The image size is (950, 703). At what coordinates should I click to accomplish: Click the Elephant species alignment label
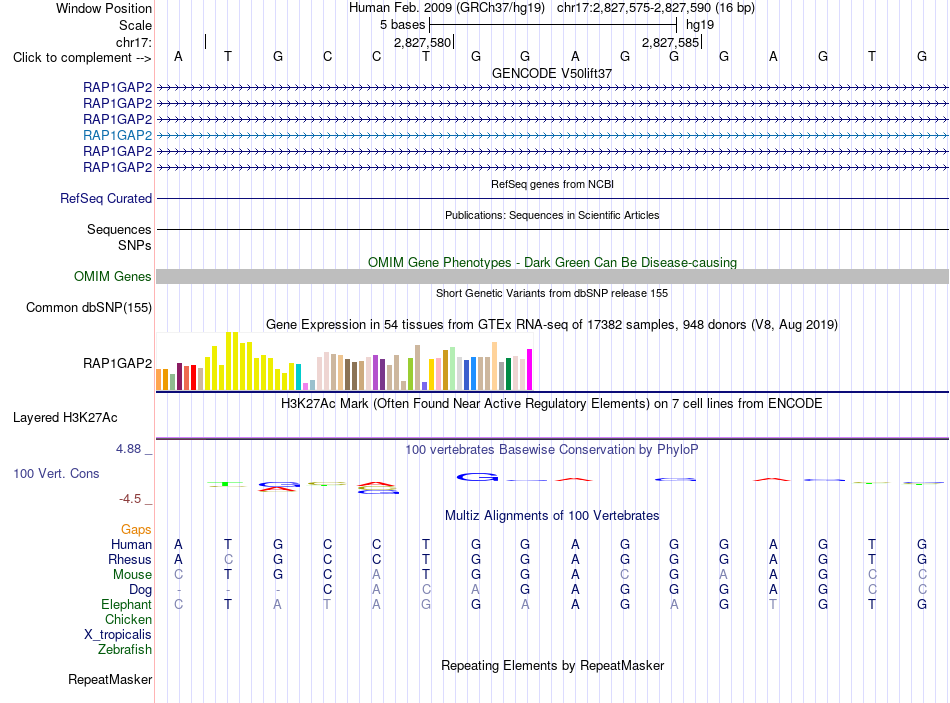click(x=127, y=604)
